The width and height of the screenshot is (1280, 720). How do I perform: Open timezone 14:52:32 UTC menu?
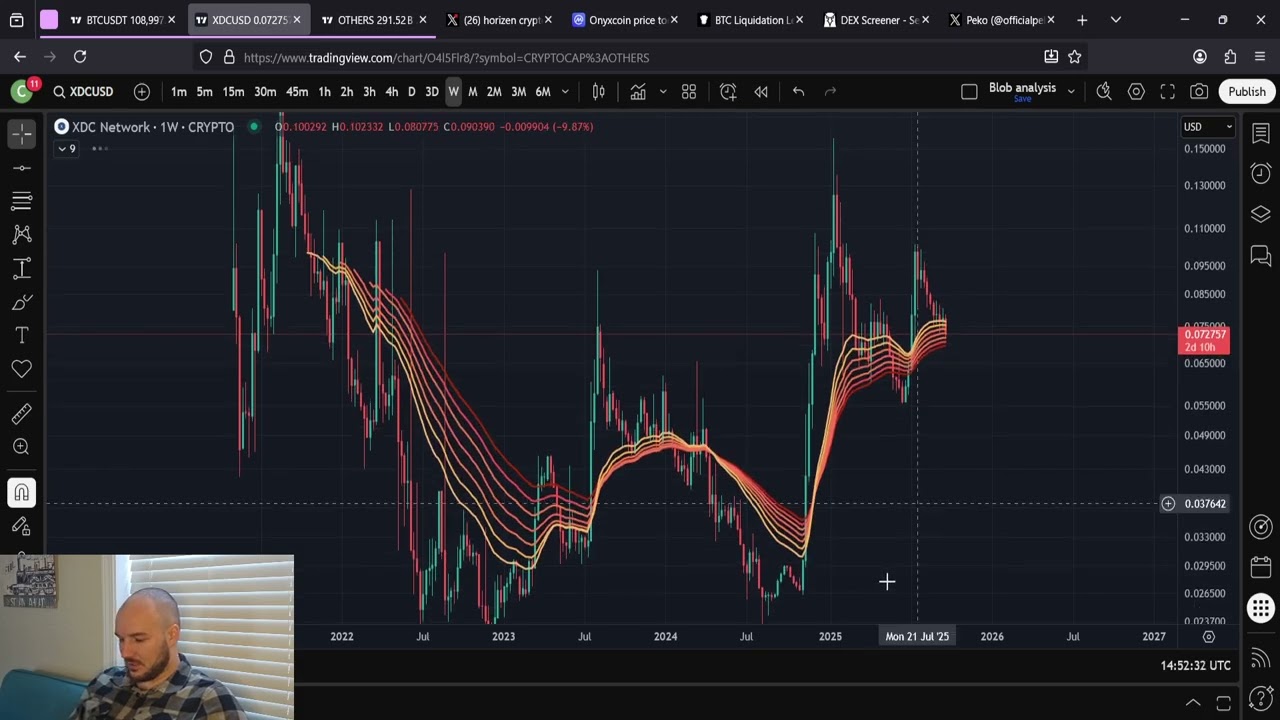point(1196,665)
